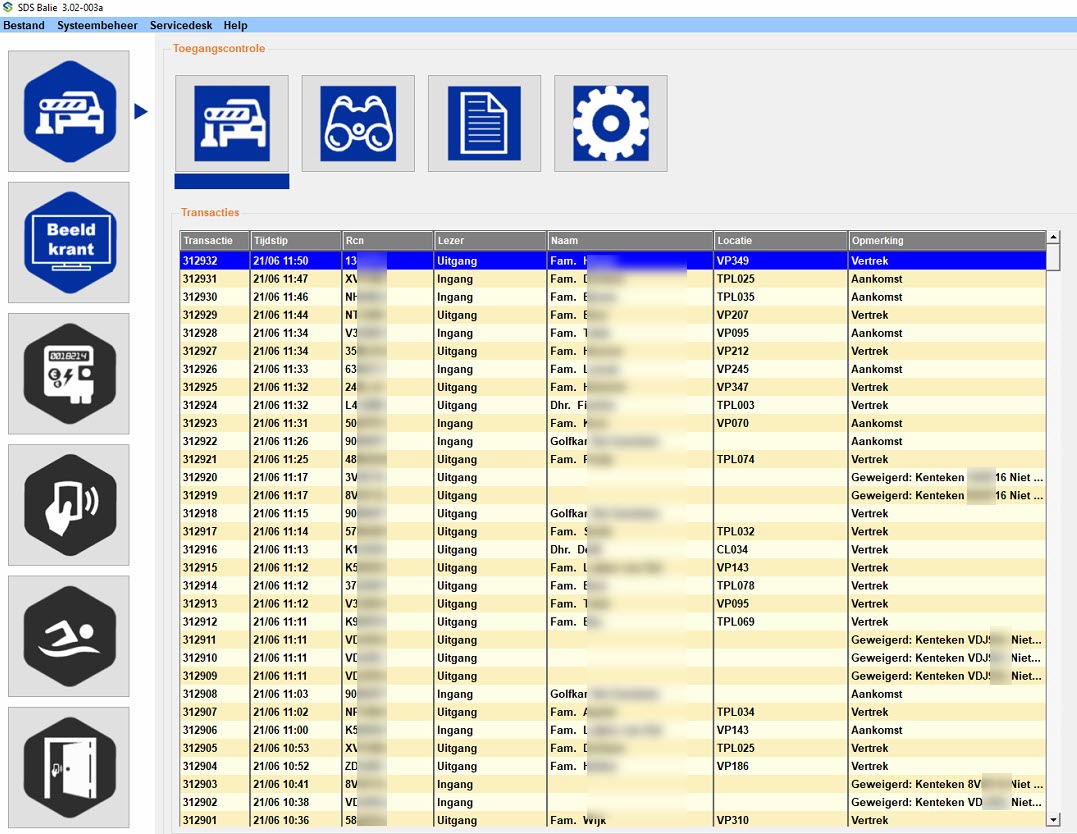
Task: Click location TPL069 in row 312912
Action: pos(736,622)
